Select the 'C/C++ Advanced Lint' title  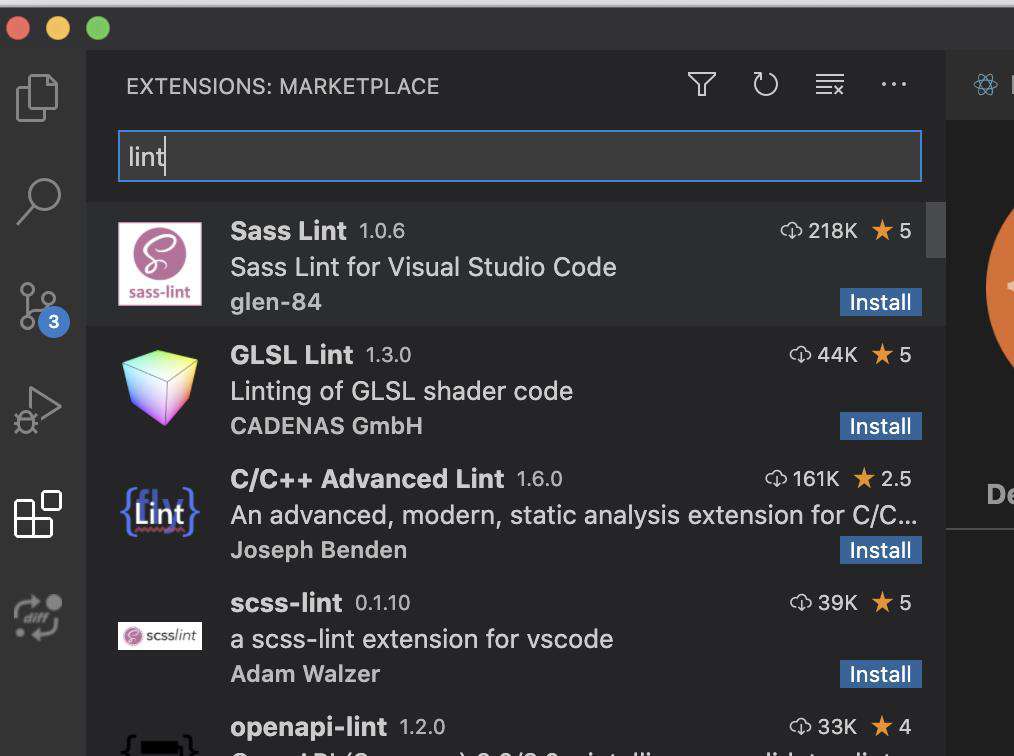(367, 479)
